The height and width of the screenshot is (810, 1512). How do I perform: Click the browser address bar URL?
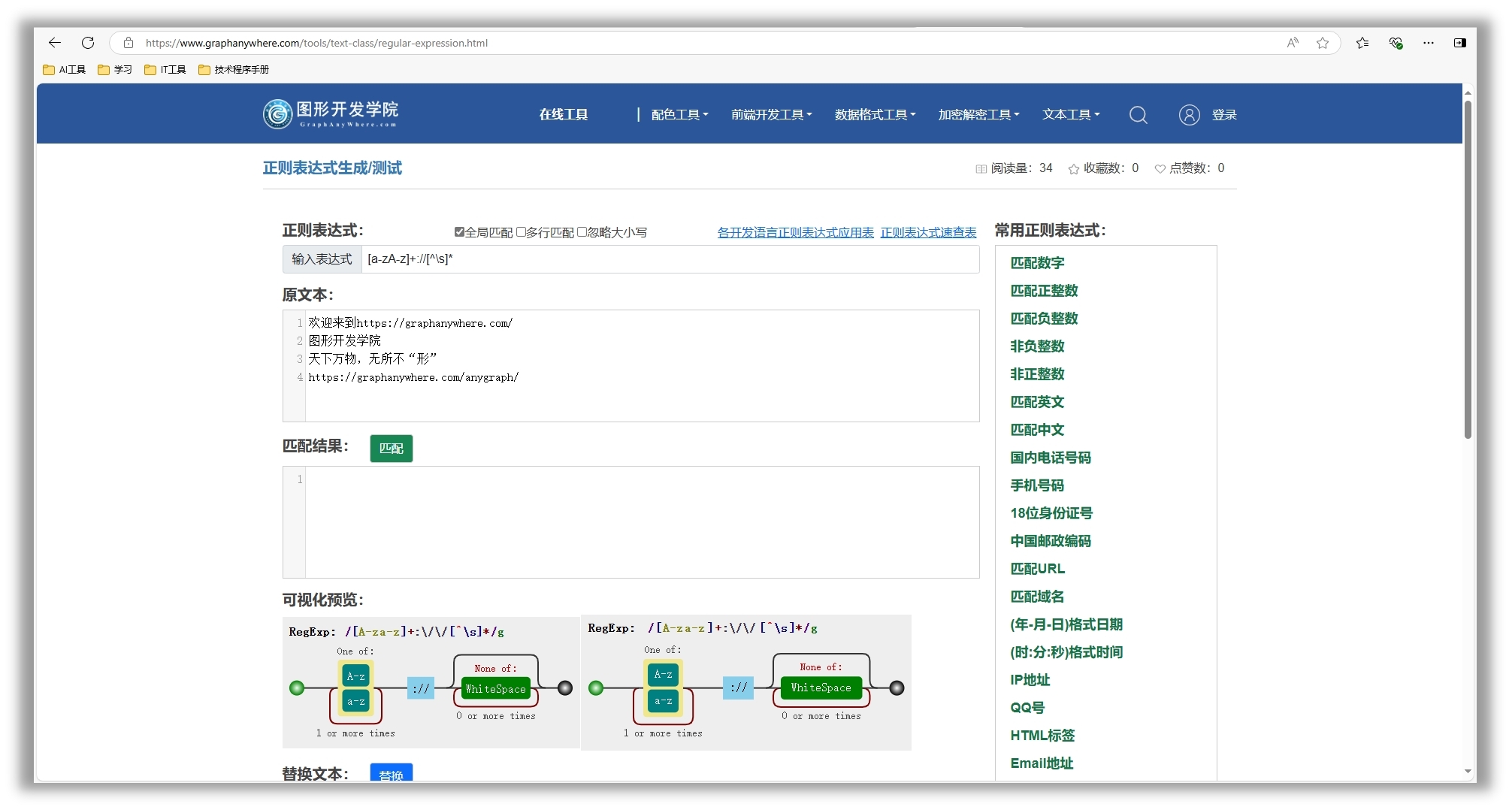(316, 43)
